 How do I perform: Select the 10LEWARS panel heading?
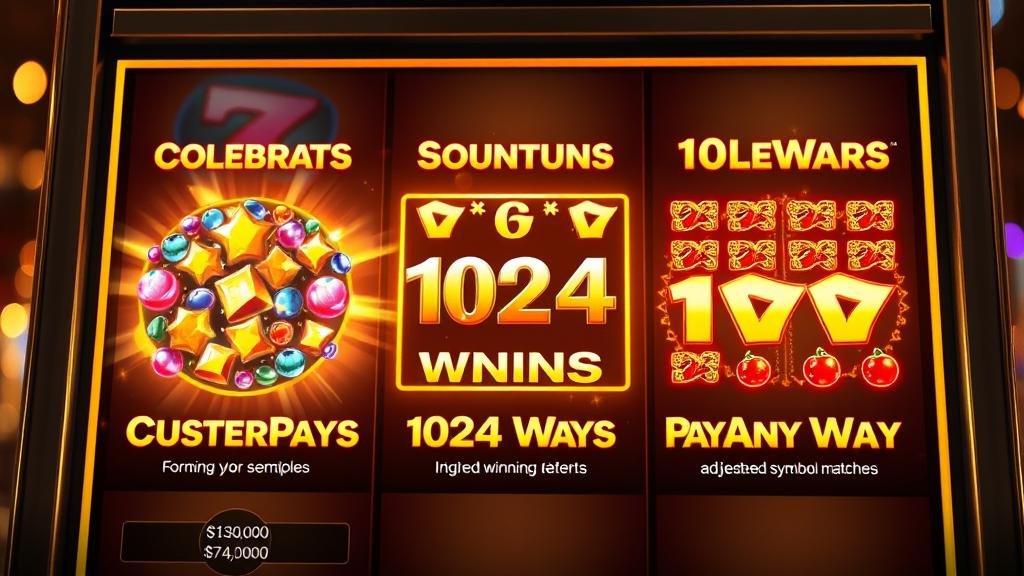tap(783, 155)
